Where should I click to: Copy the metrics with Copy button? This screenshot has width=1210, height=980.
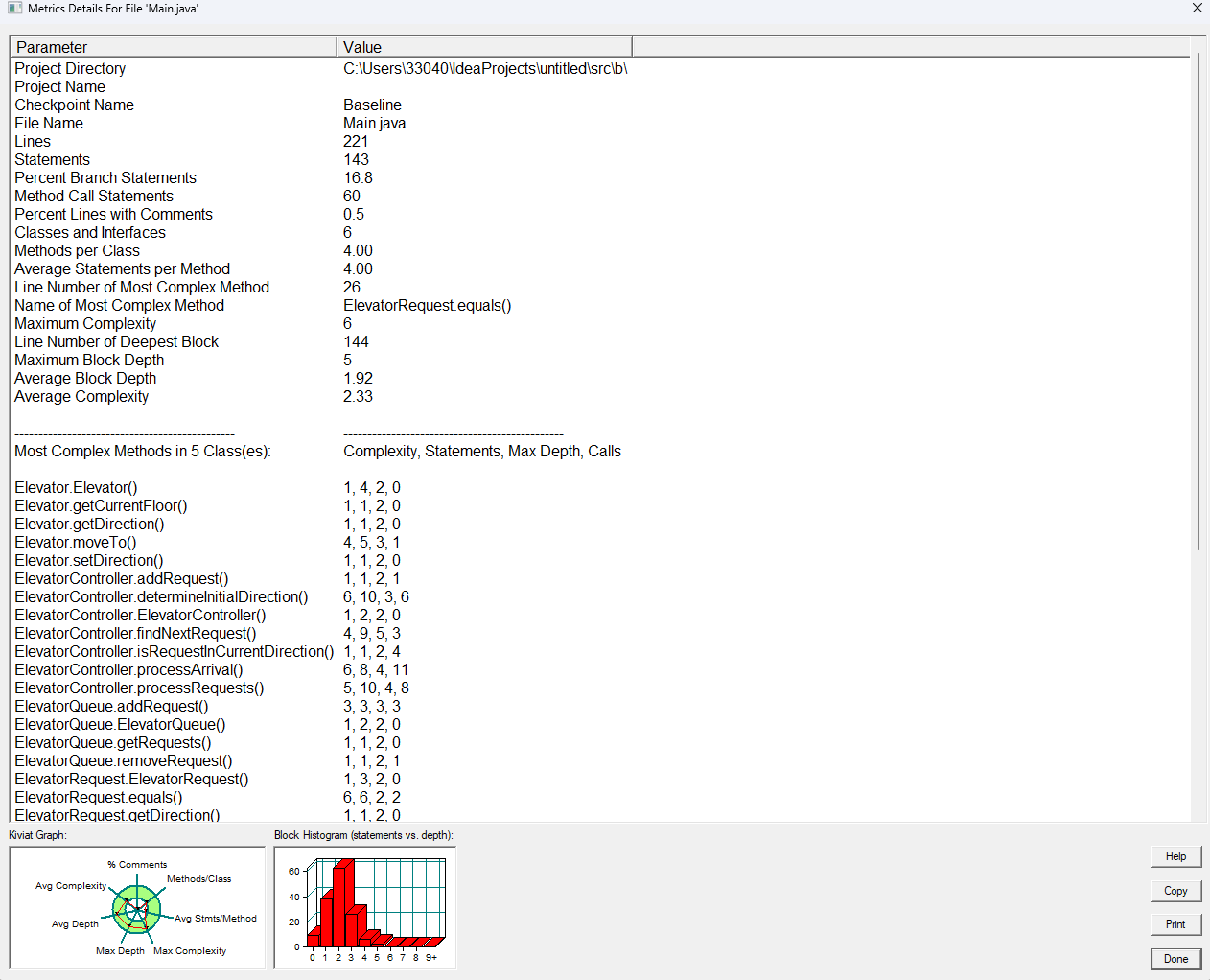click(x=1175, y=891)
